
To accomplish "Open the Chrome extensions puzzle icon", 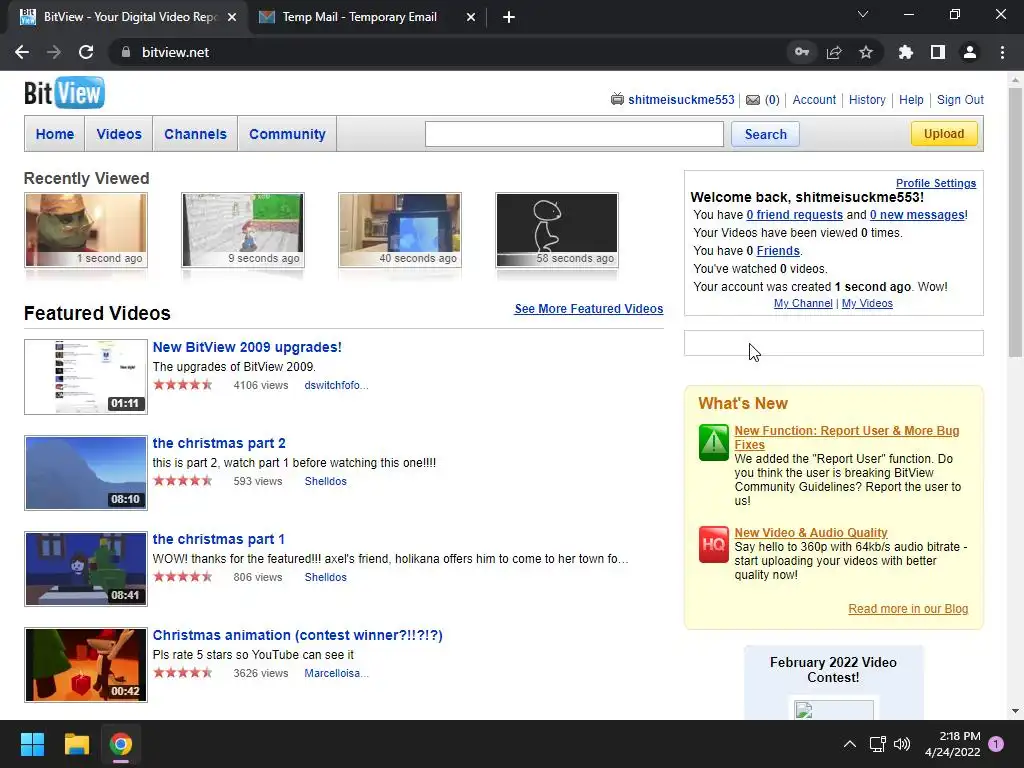I will tap(905, 52).
